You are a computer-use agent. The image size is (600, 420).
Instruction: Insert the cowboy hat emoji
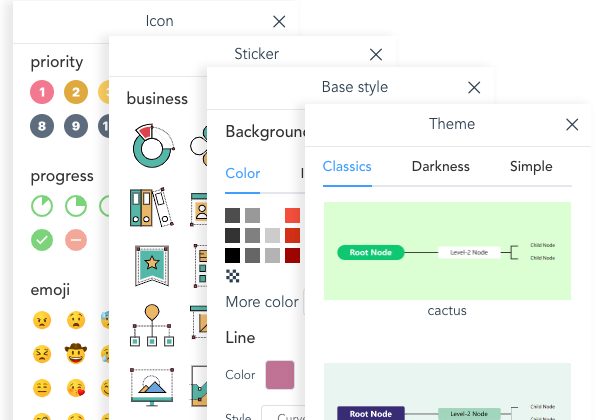coord(75,354)
